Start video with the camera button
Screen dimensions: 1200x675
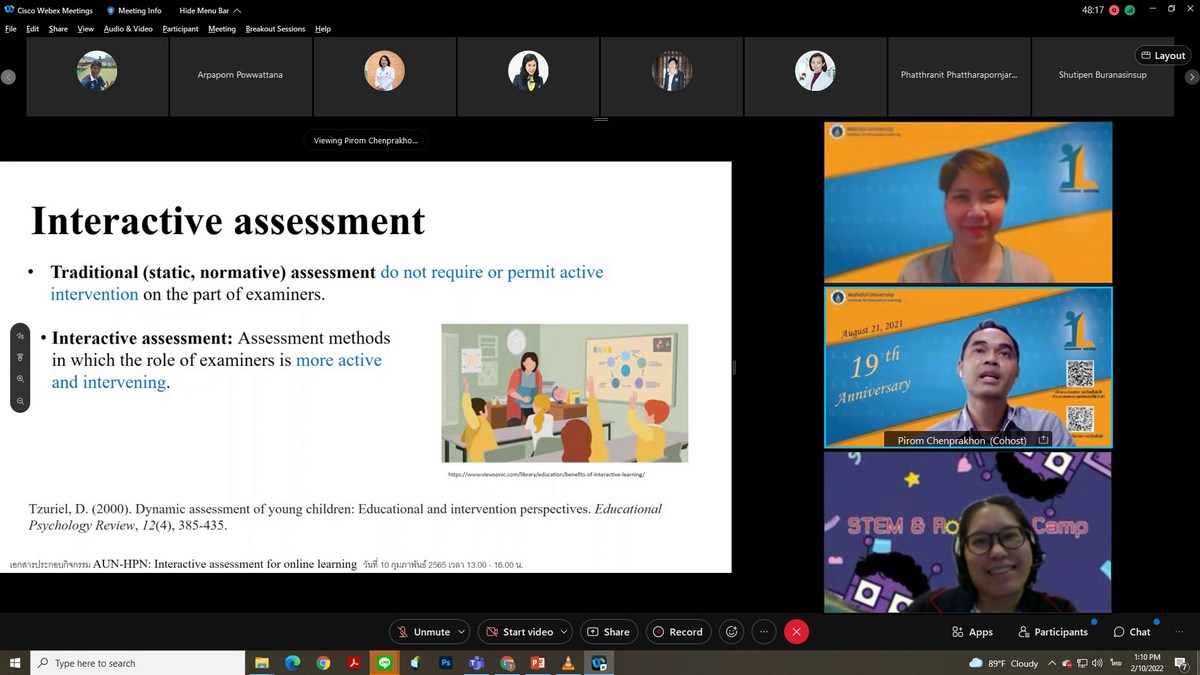(519, 632)
